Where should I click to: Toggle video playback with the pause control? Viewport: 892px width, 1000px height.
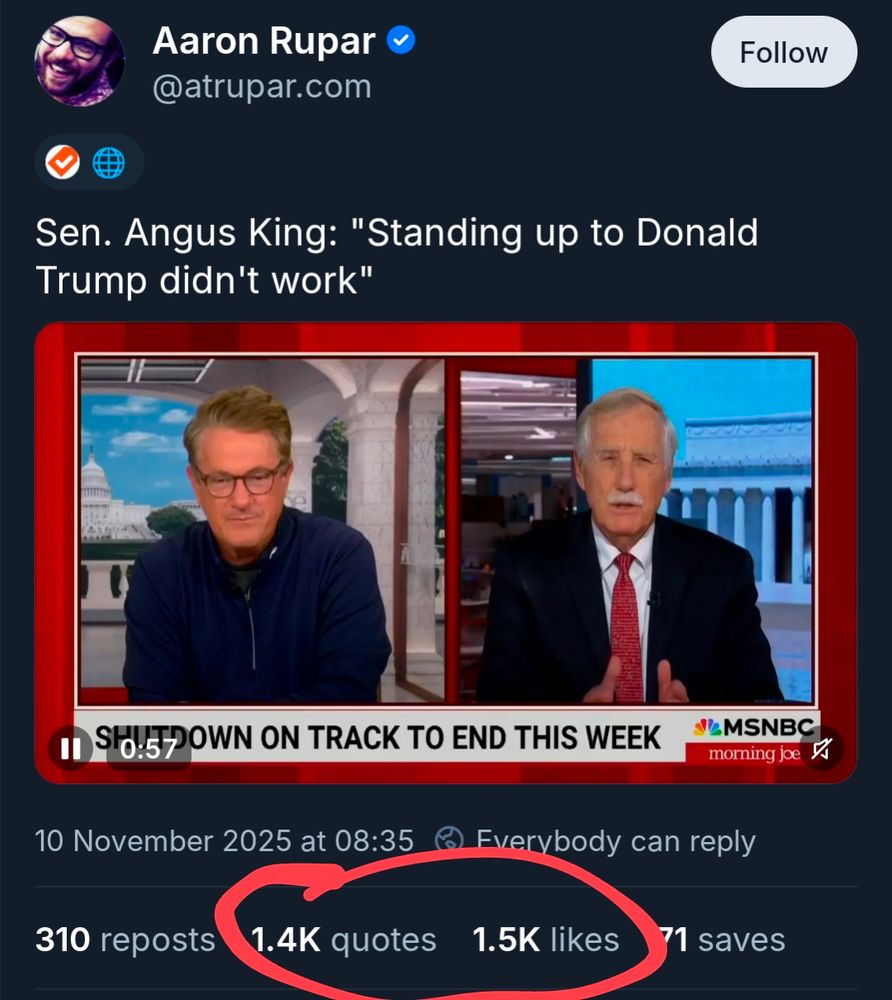click(70, 744)
